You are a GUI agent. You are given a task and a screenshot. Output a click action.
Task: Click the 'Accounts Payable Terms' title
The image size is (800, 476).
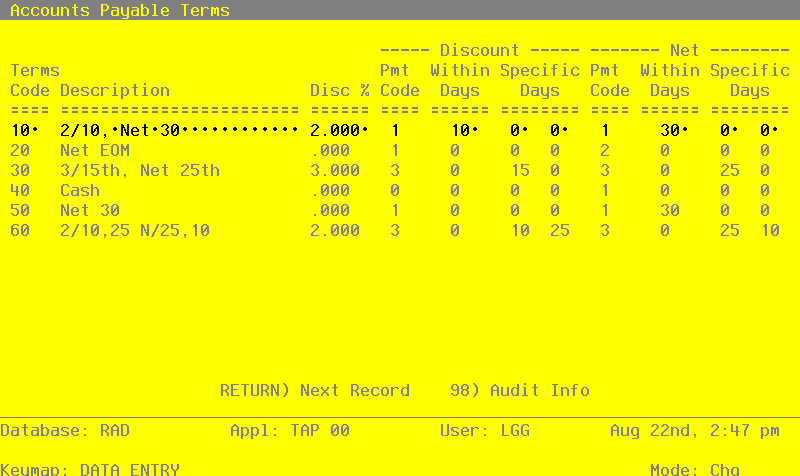(120, 10)
